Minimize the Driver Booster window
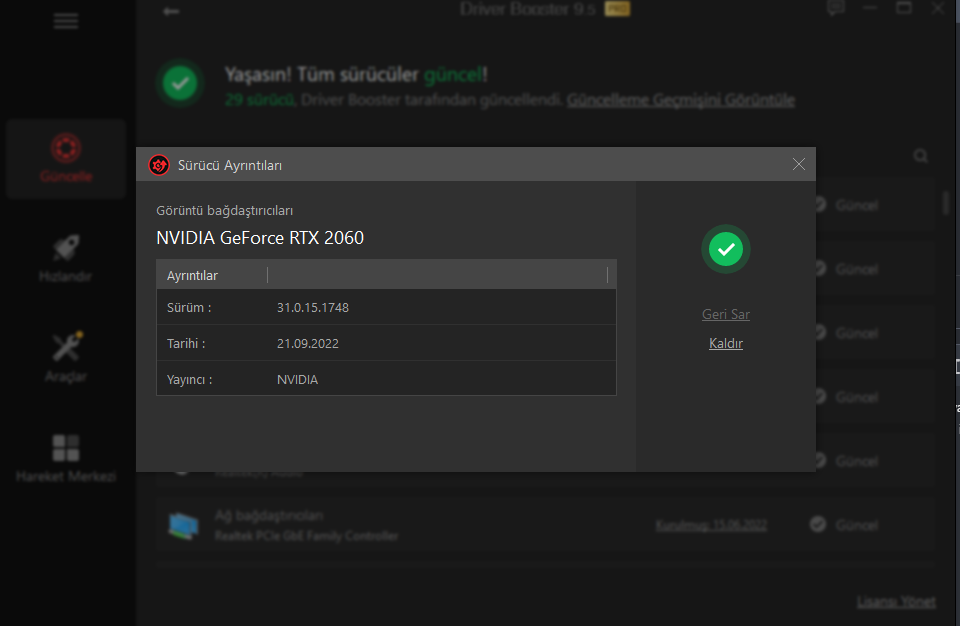 [x=870, y=8]
